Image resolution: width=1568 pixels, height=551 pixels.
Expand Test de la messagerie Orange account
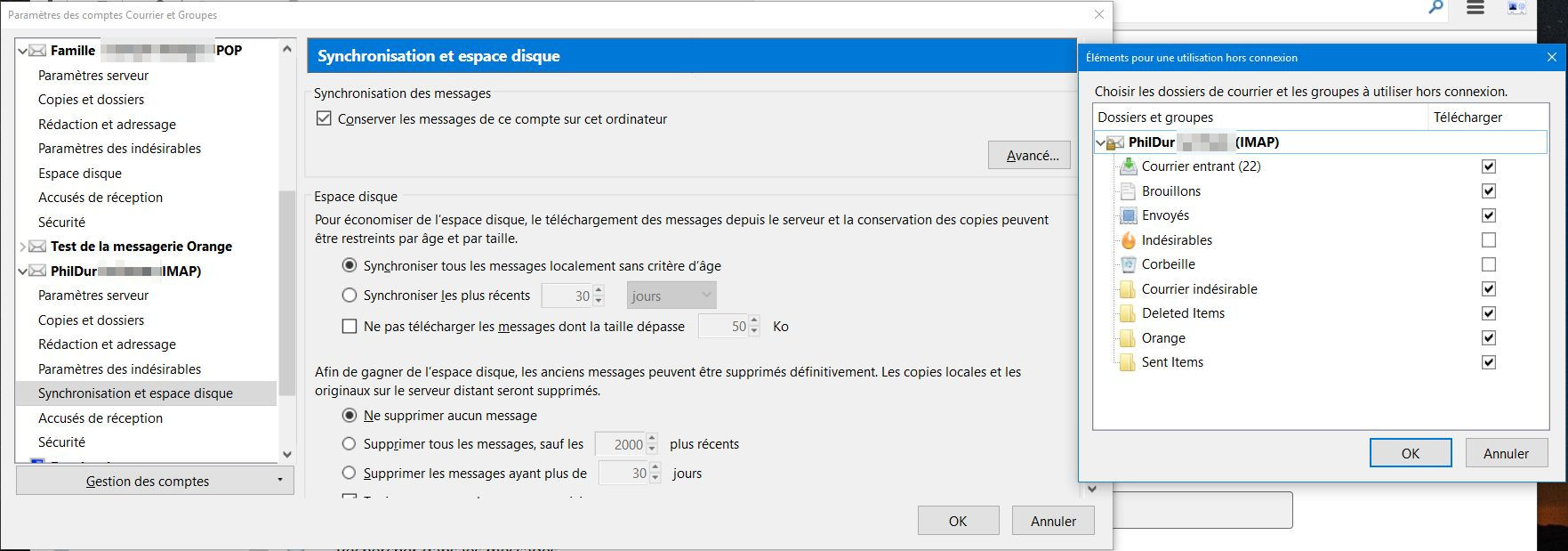pyautogui.click(x=22, y=247)
